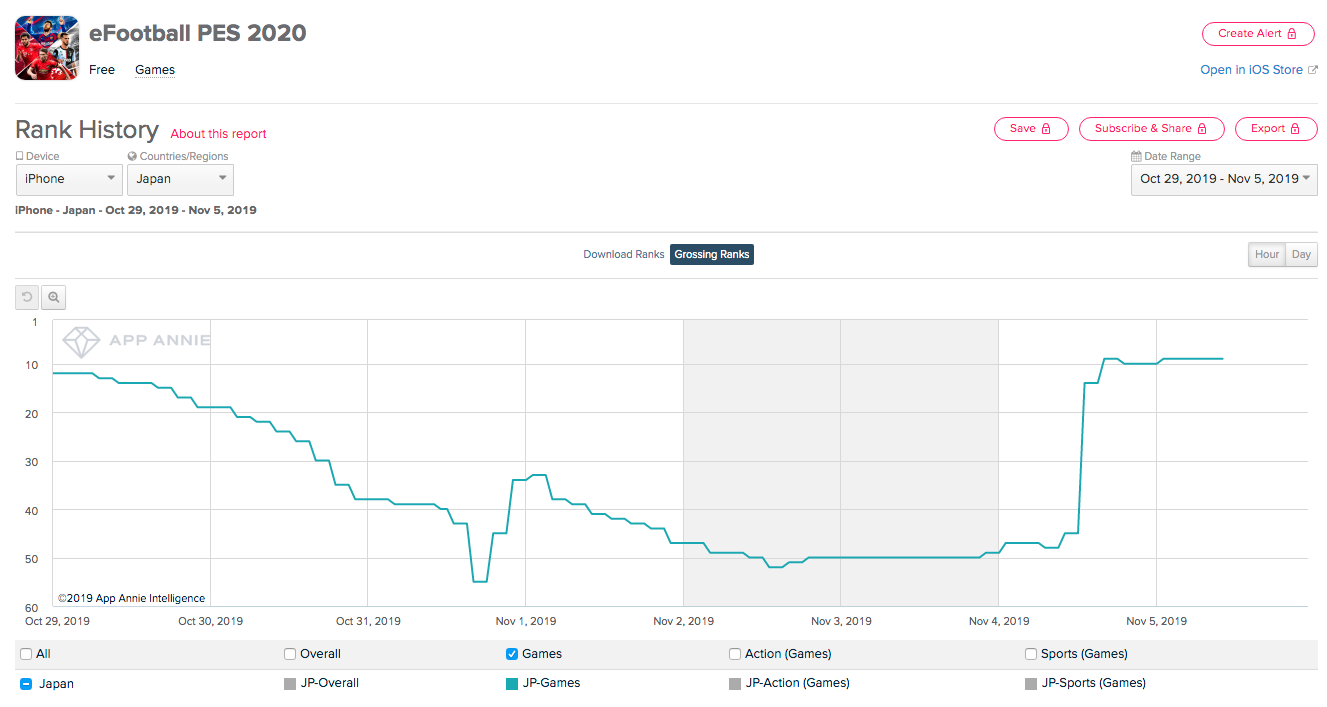Uncheck the Games checkbox

pos(512,654)
